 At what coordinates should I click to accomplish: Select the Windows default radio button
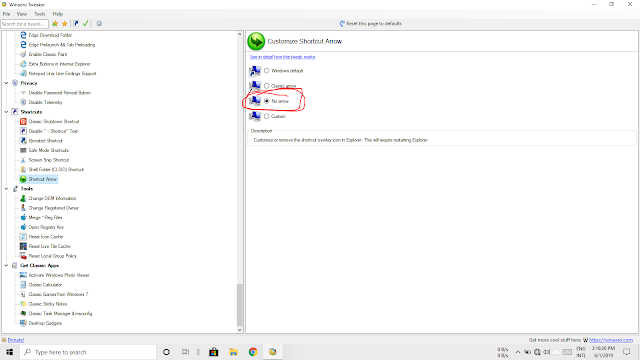click(267, 71)
